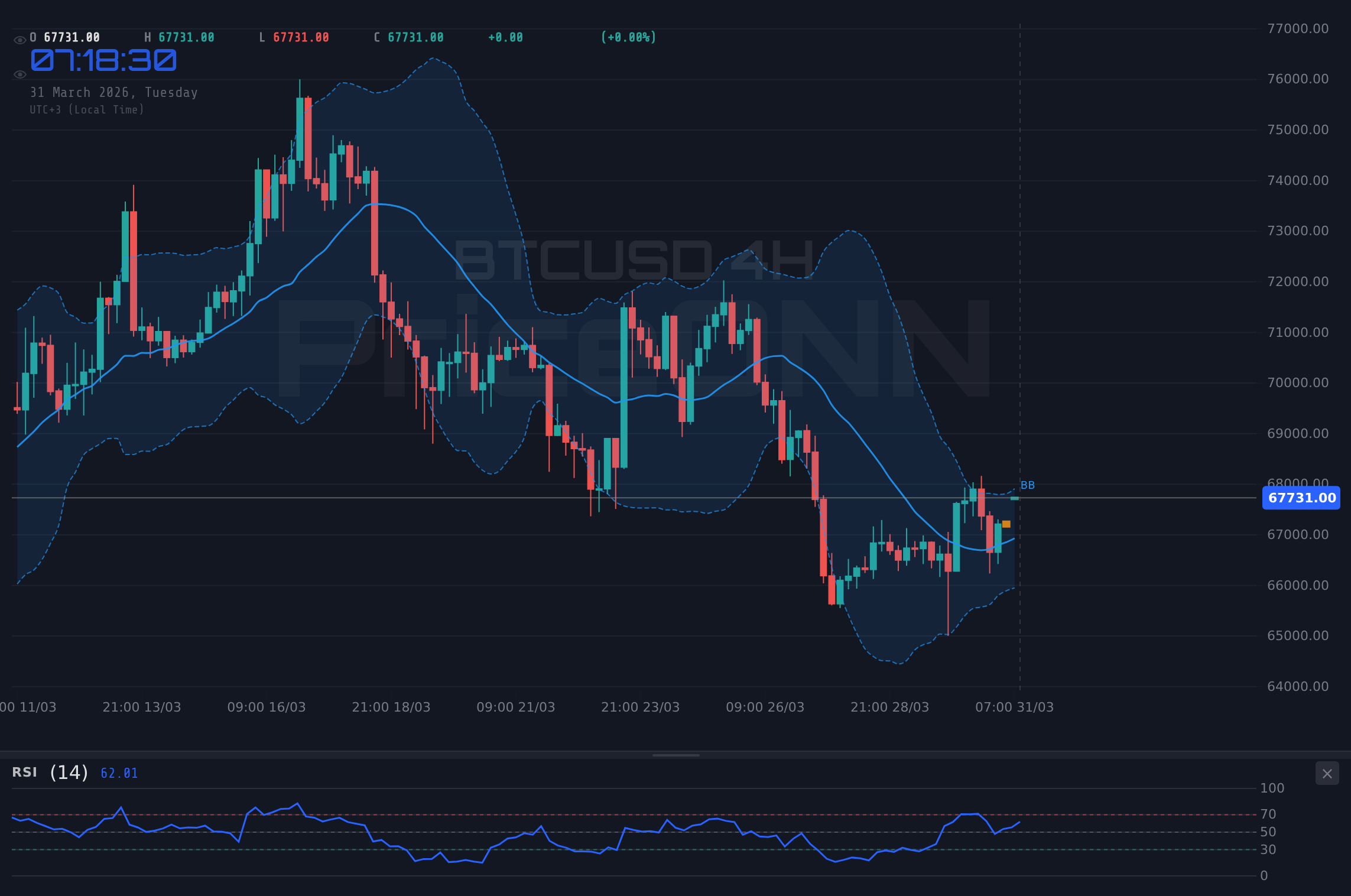Image resolution: width=1351 pixels, height=896 pixels.
Task: Close the RSI indicator panel
Action: tap(1327, 773)
